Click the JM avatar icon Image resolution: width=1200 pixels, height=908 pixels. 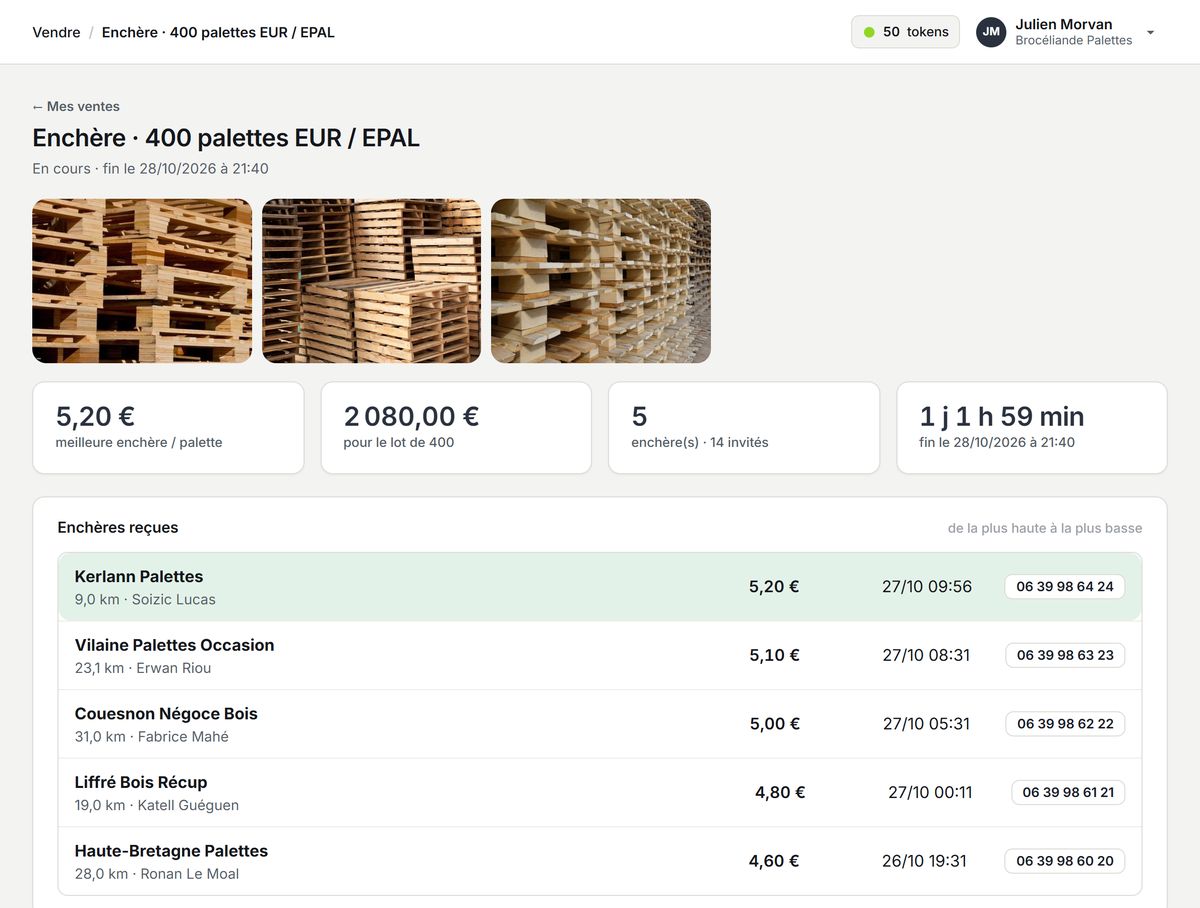[x=991, y=32]
